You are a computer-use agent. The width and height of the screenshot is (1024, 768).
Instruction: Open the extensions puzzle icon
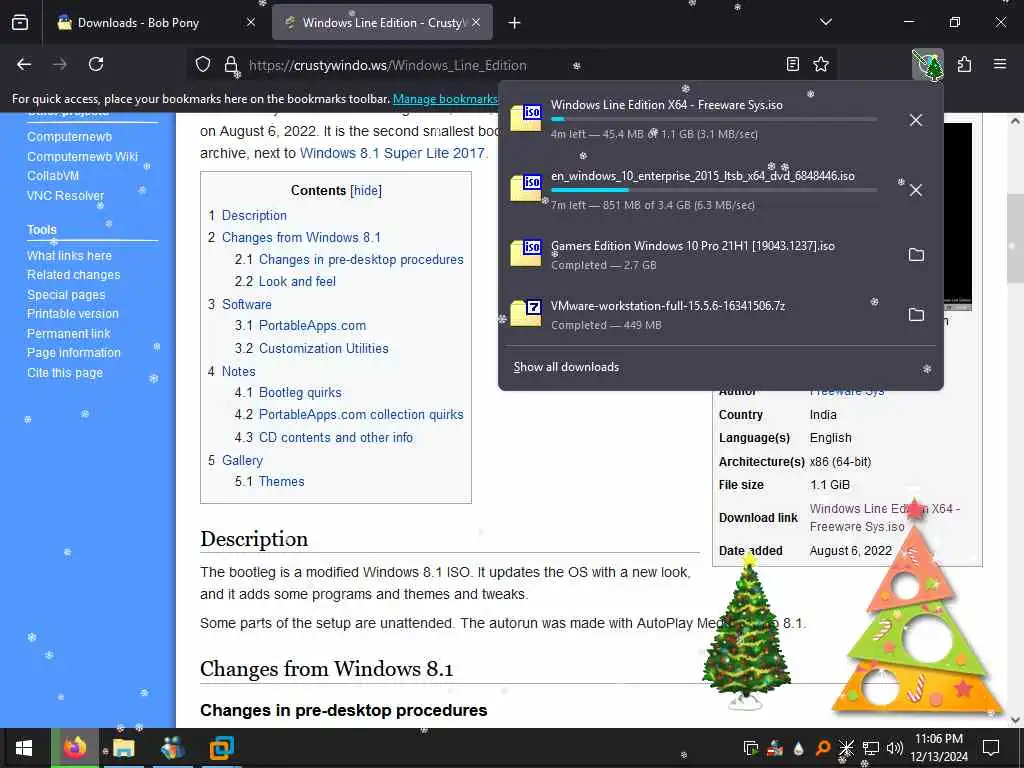click(964, 64)
